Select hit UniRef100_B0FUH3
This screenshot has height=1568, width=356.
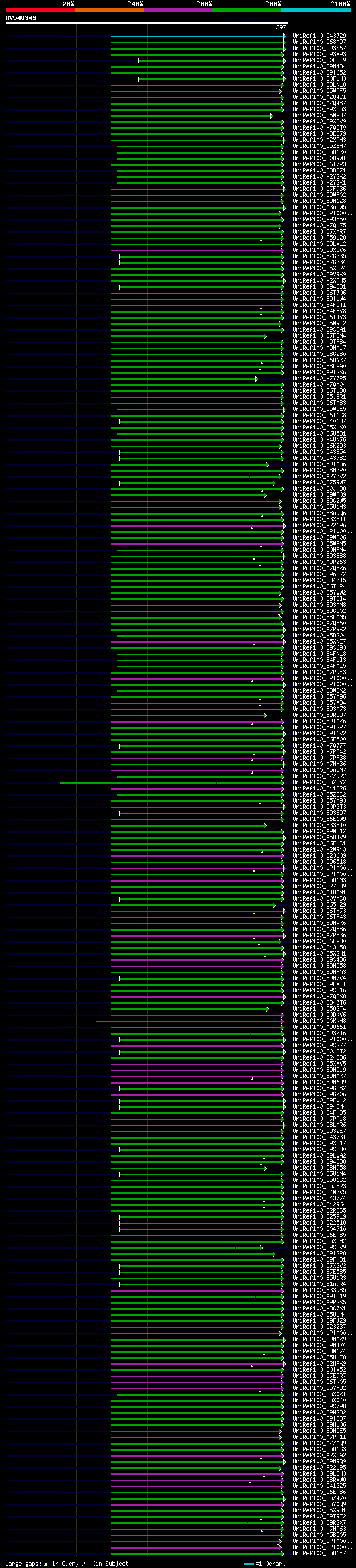(319, 78)
